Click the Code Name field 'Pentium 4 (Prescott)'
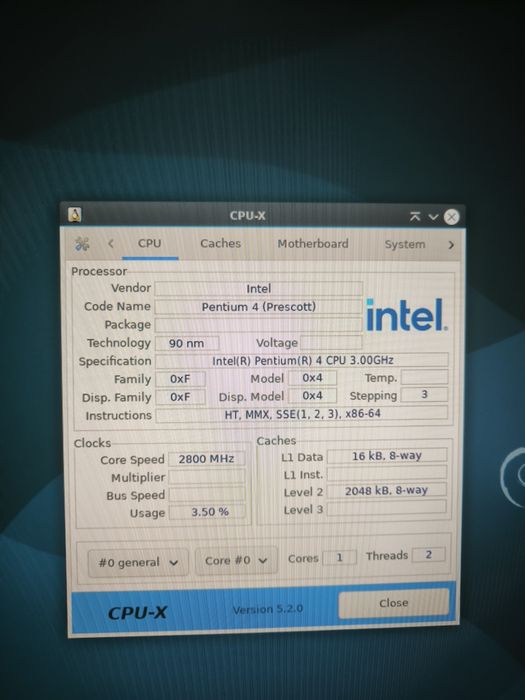Screen dimensions: 525x700 click(x=258, y=307)
